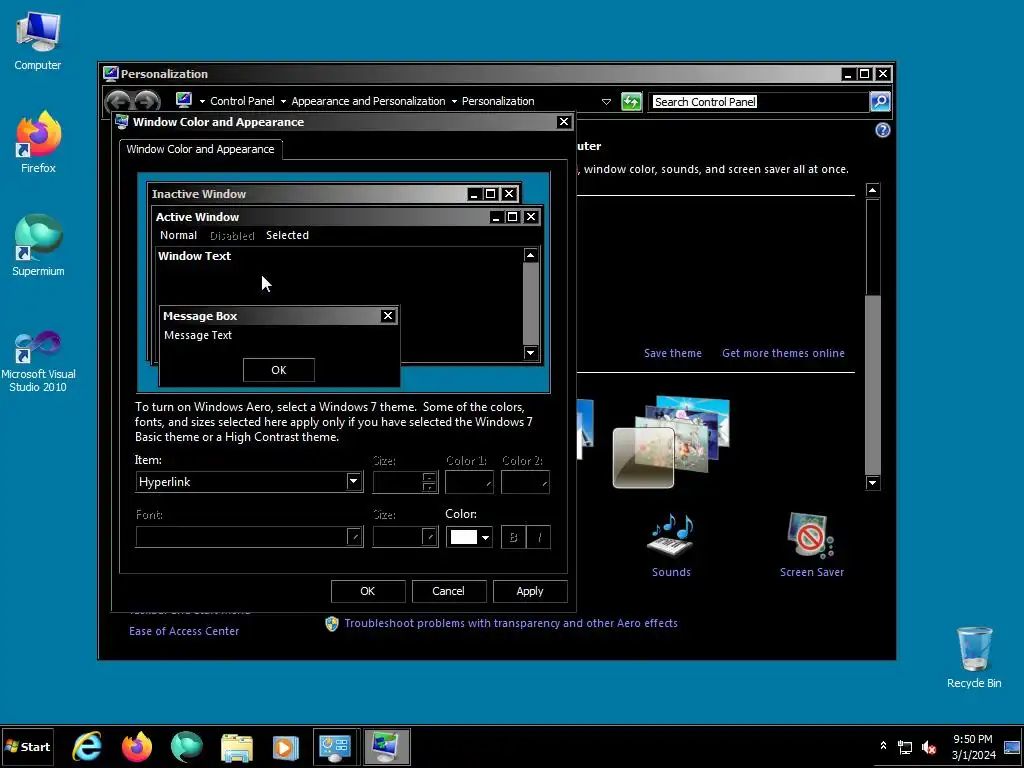Click Active Window title in preview
This screenshot has height=768, width=1024.
click(x=197, y=217)
